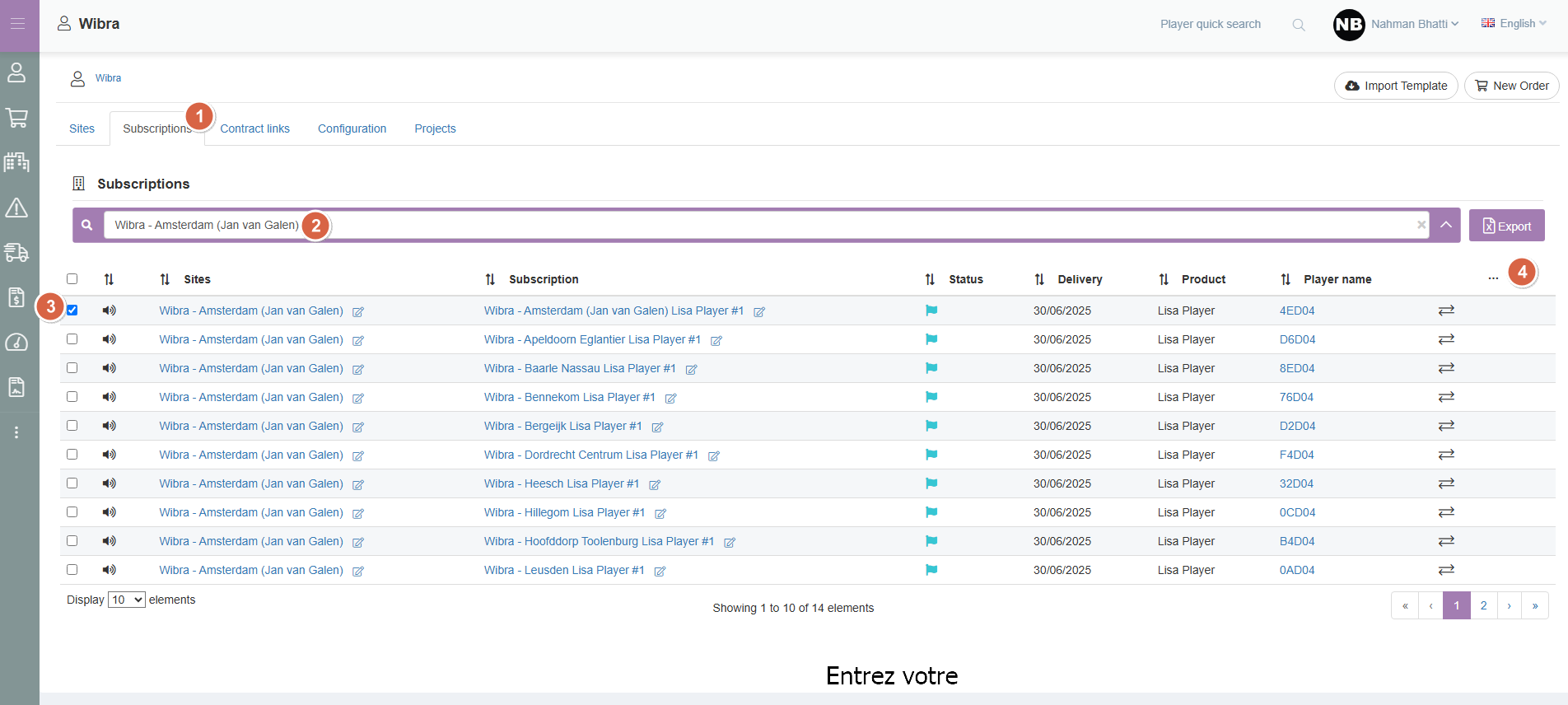Edit subscription Wibra - Bergeijk Lisa Player #1

point(657,427)
